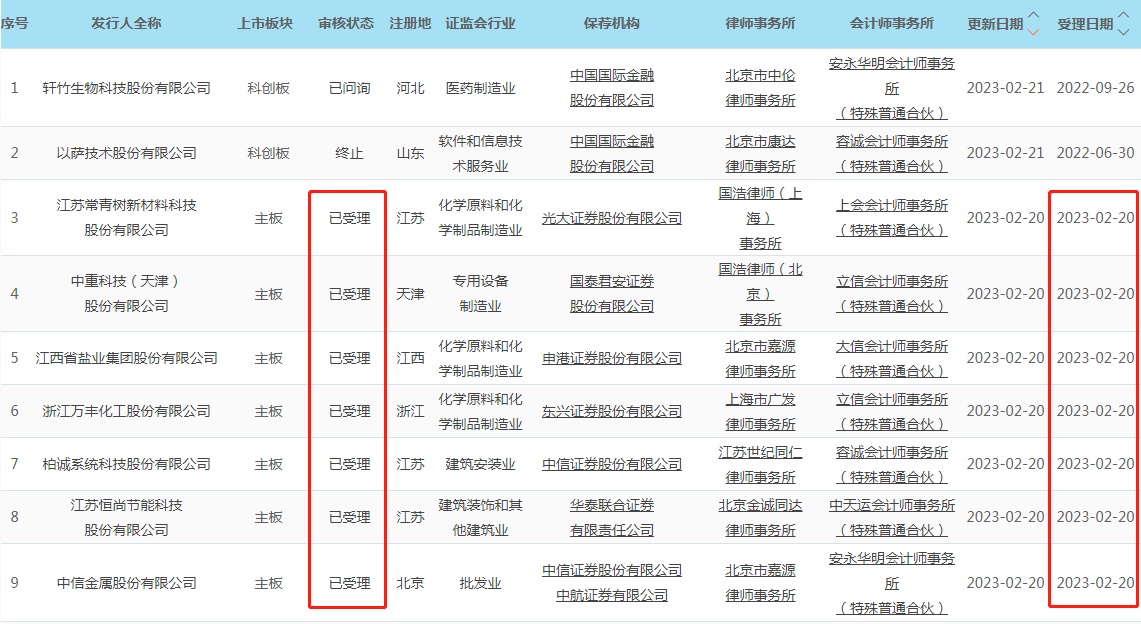Select issuer 浙江万丰化工股份有限公司
This screenshot has width=1141, height=624.
click(x=127, y=412)
